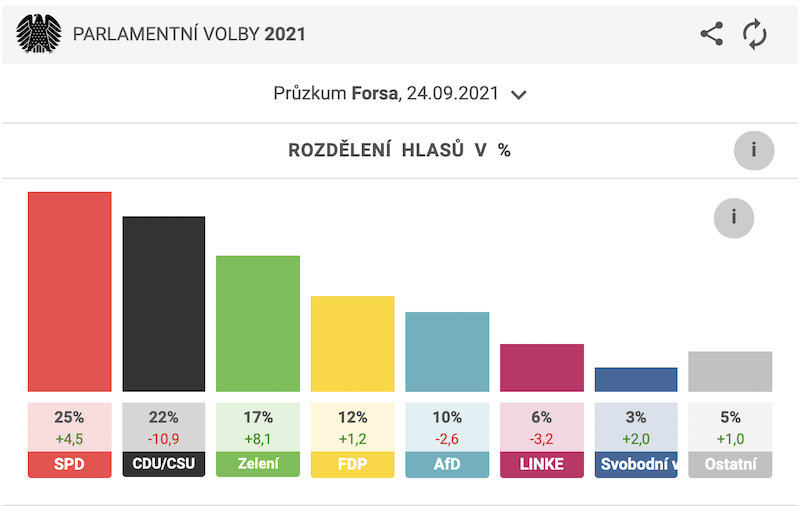Click the teal AfD bar
The height and width of the screenshot is (509, 800).
tap(447, 351)
